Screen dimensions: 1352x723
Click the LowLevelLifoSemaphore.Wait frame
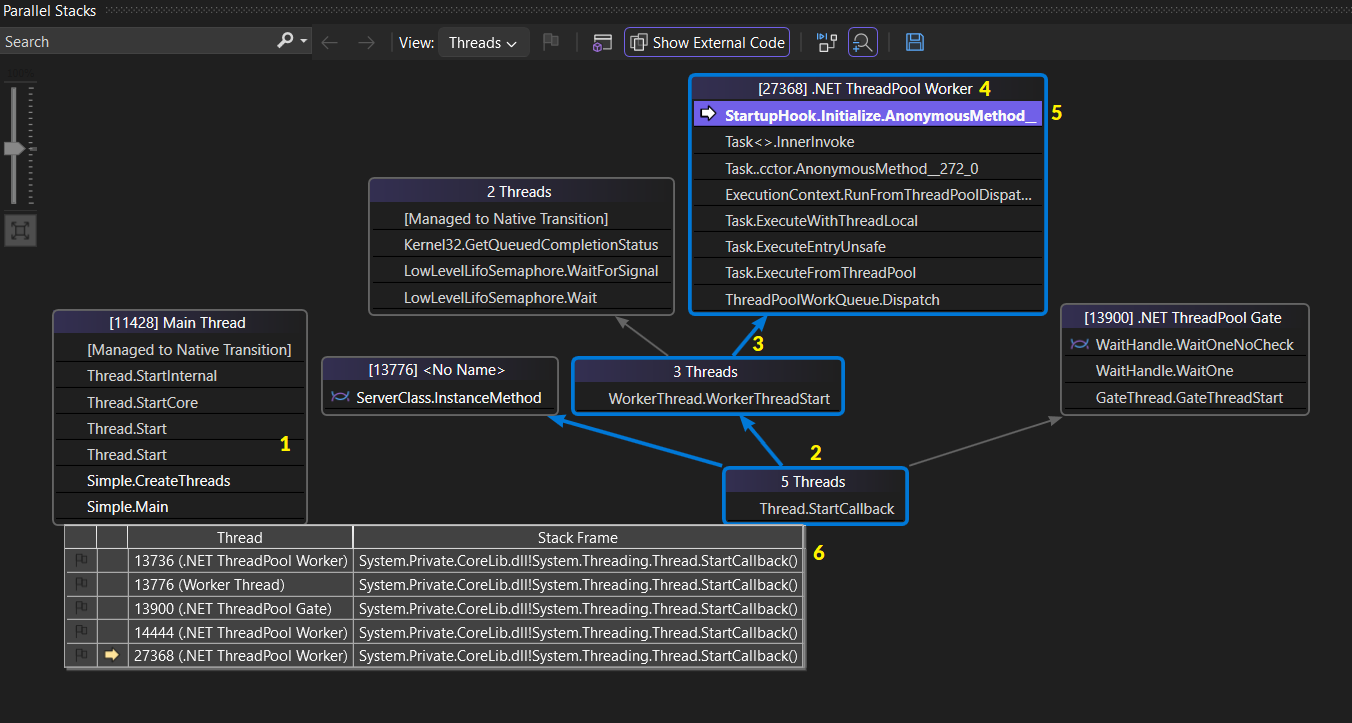(x=501, y=298)
